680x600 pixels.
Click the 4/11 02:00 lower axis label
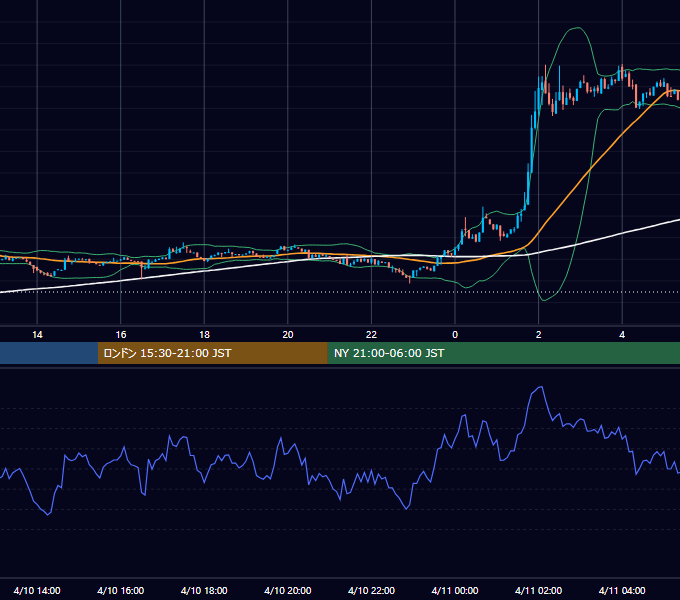click(x=538, y=590)
